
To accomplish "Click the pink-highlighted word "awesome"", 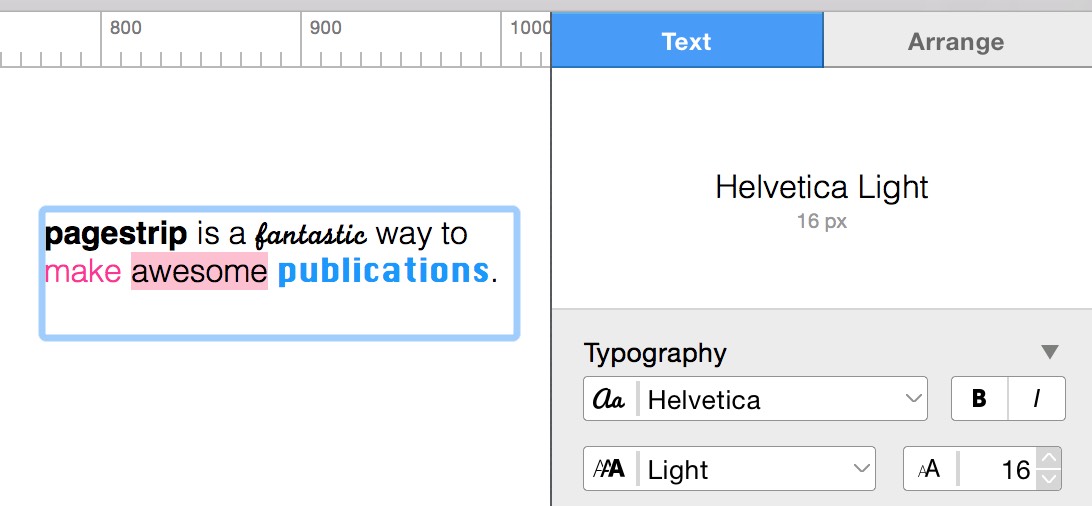I will 199,271.
